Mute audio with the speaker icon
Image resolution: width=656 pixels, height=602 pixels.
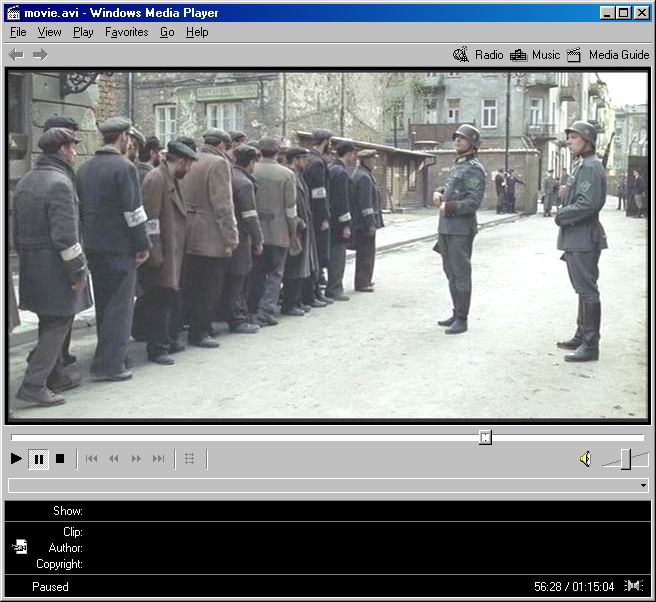586,459
